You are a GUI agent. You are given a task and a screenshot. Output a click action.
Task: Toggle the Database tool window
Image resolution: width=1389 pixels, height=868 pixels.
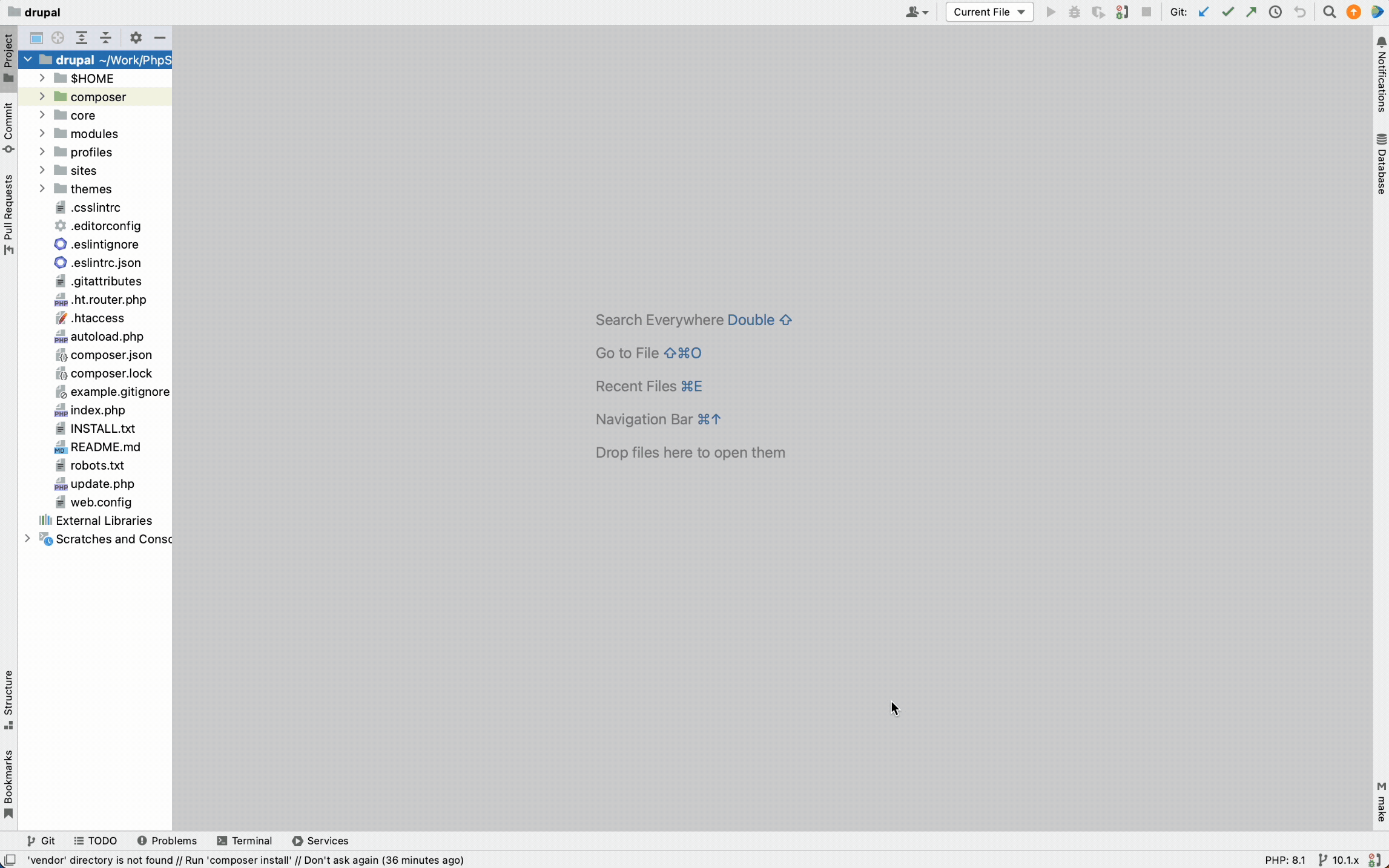pyautogui.click(x=1381, y=164)
